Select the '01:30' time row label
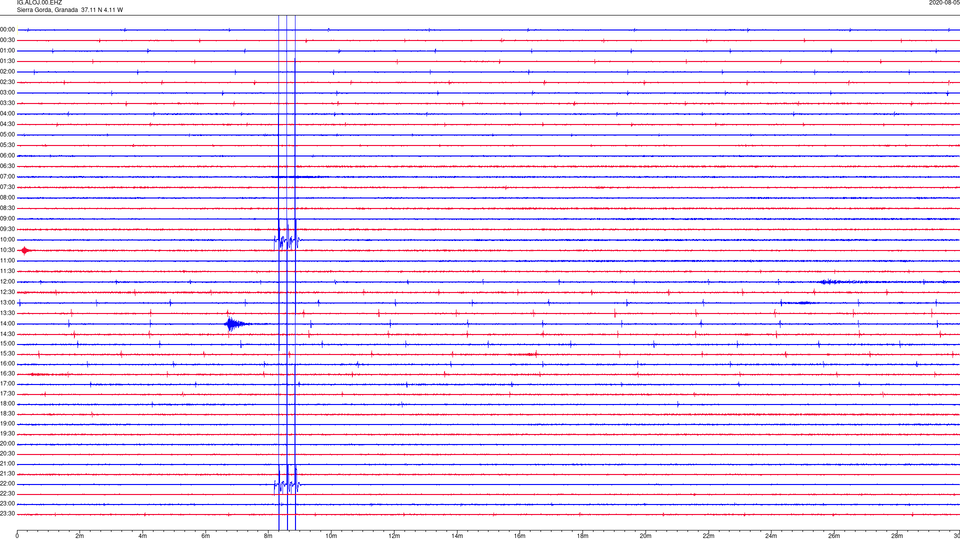Viewport: 960px width, 540px height. tap(8, 61)
